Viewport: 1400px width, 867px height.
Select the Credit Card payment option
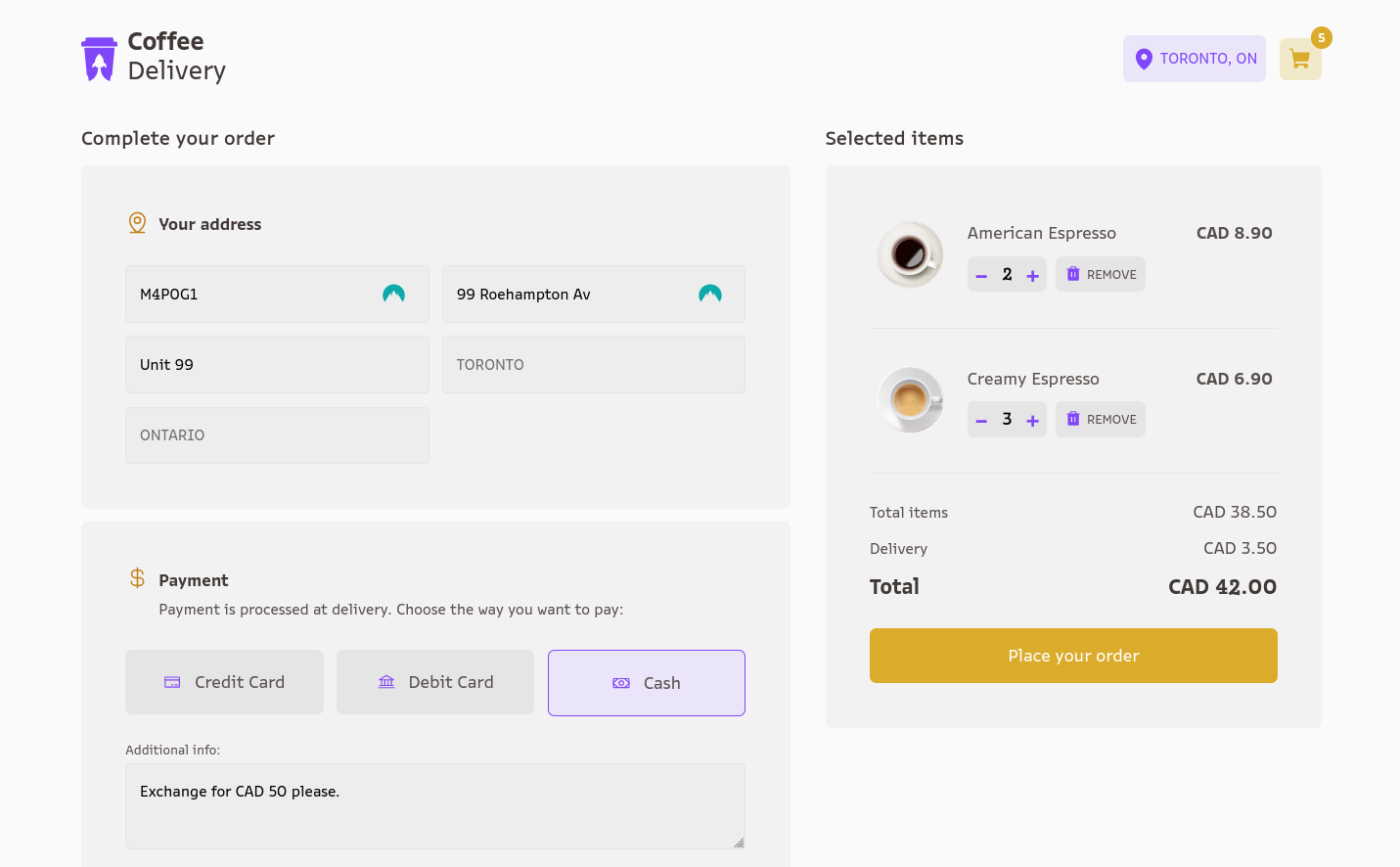click(224, 682)
